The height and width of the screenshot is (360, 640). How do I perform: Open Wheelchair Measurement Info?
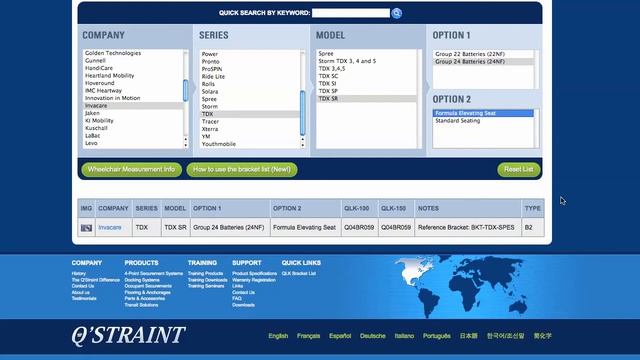[x=131, y=169]
